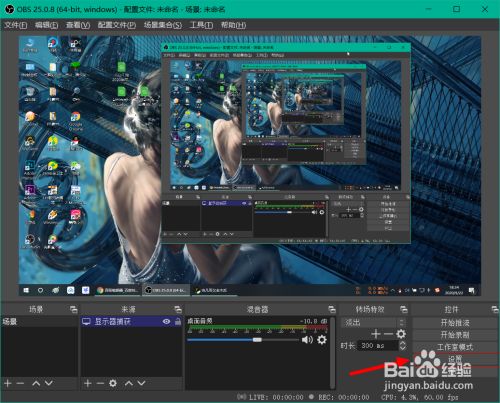Image resolution: width=500 pixels, height=403 pixels.
Task: Open the 文件(F) menu
Action: 16,25
